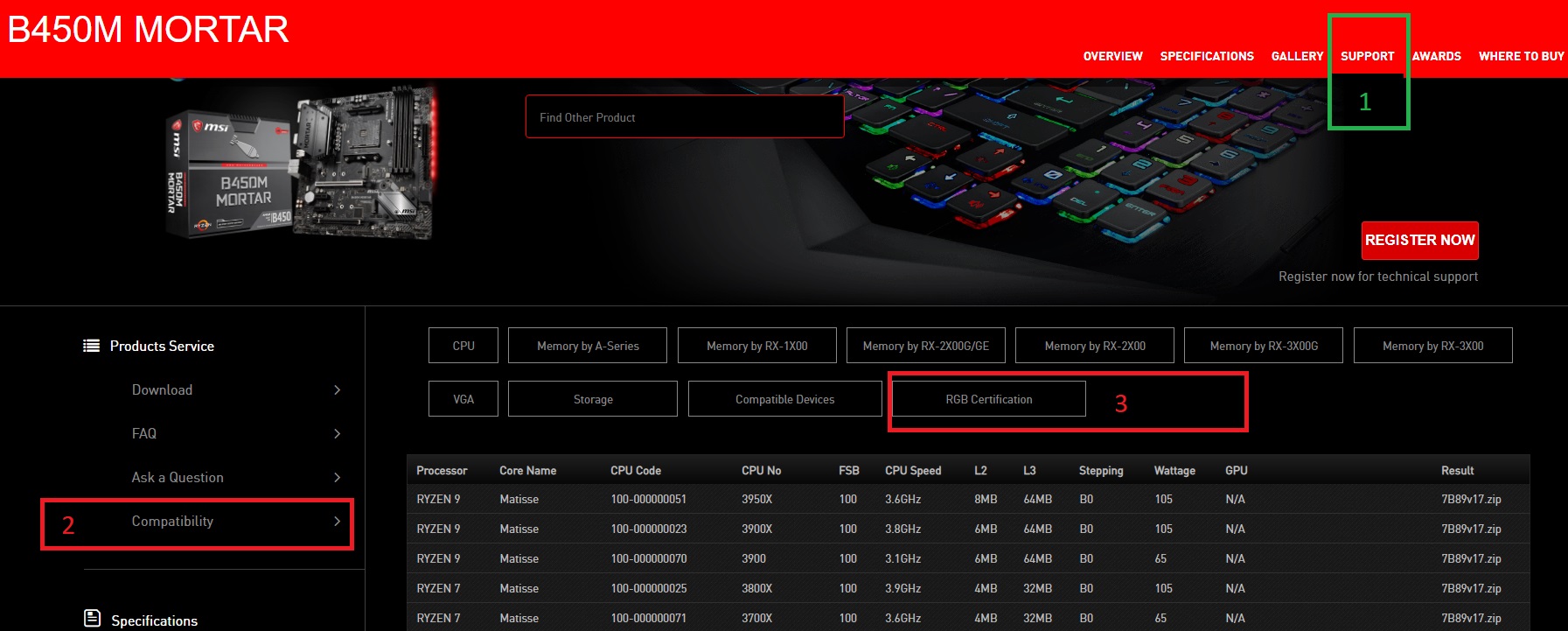
Task: Click the Find Other Product search field
Action: (685, 117)
